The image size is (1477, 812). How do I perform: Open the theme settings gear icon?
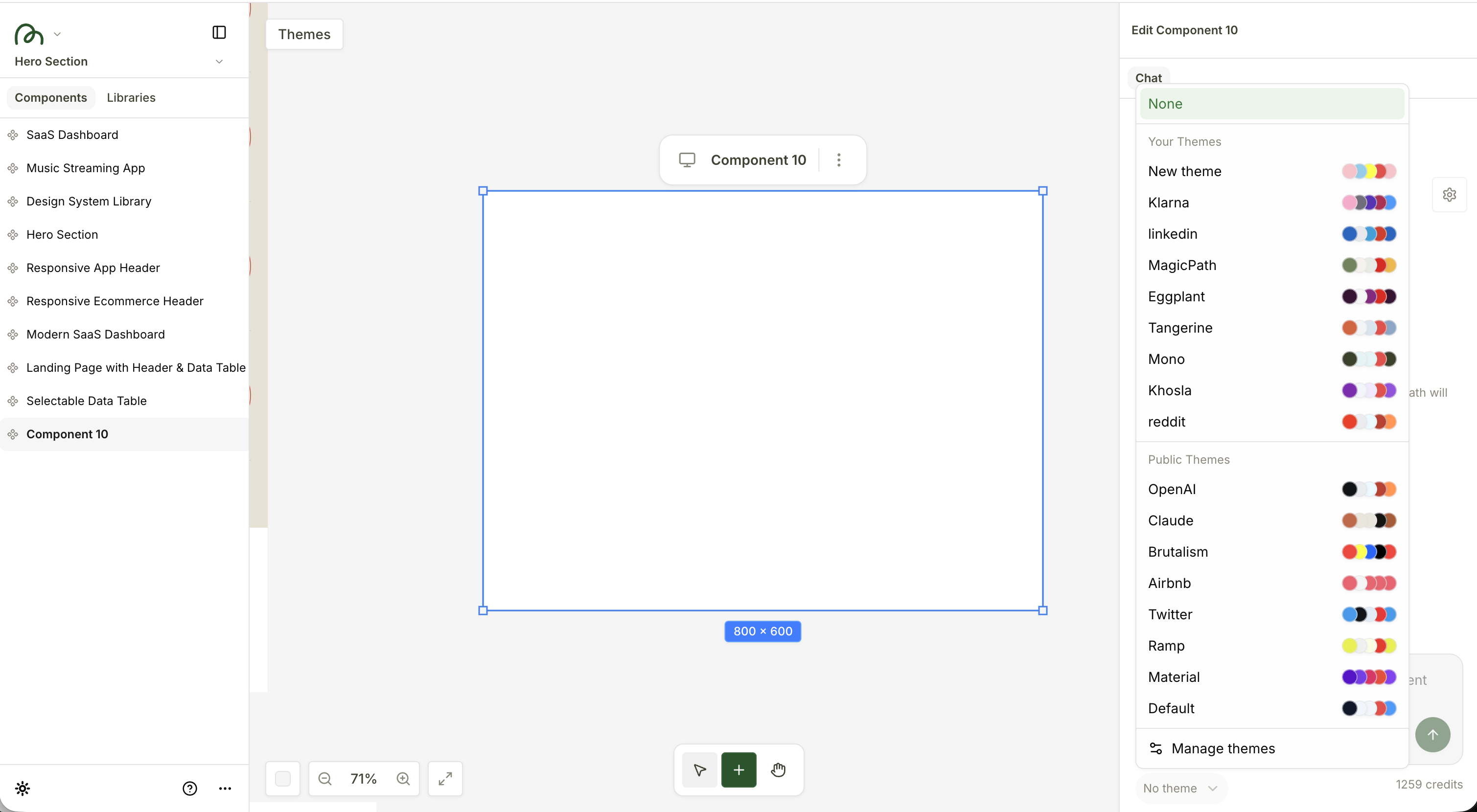[x=1450, y=194]
